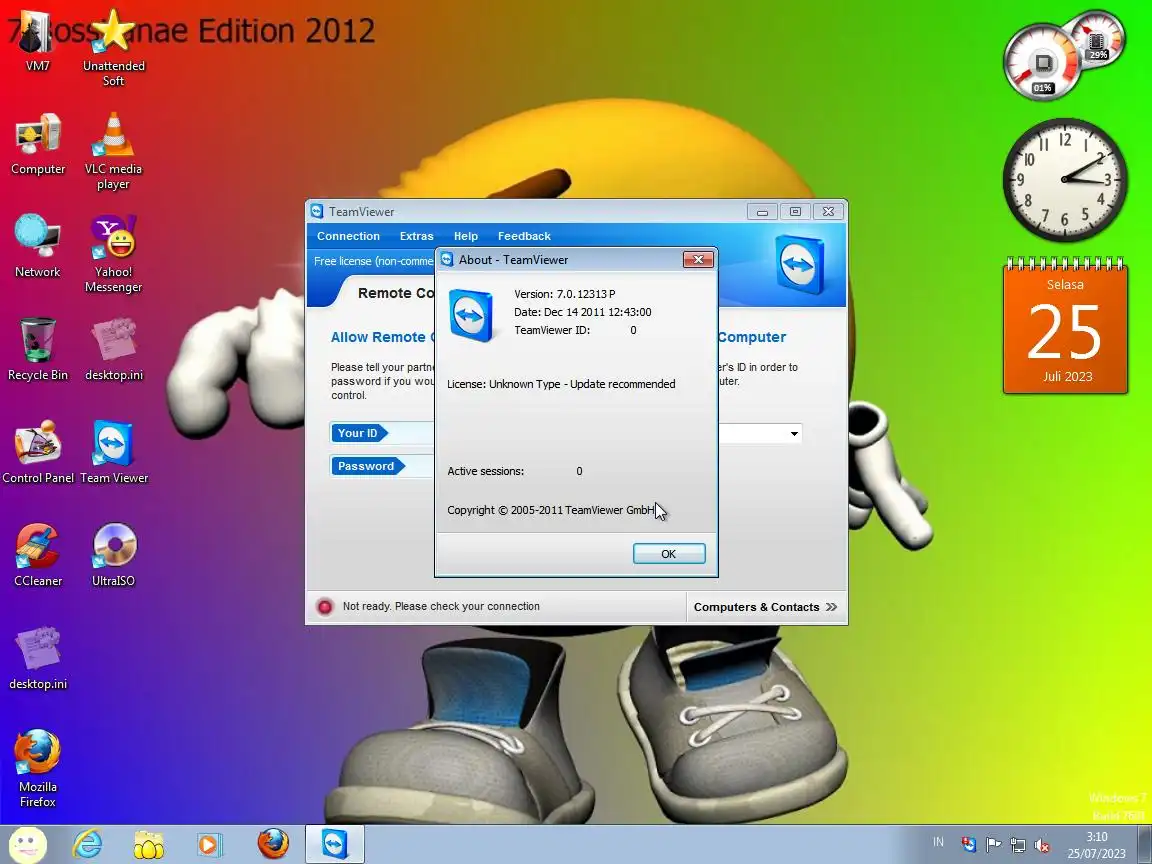The image size is (1152, 864).
Task: Select the Computer desktop icon
Action: pyautogui.click(x=37, y=145)
